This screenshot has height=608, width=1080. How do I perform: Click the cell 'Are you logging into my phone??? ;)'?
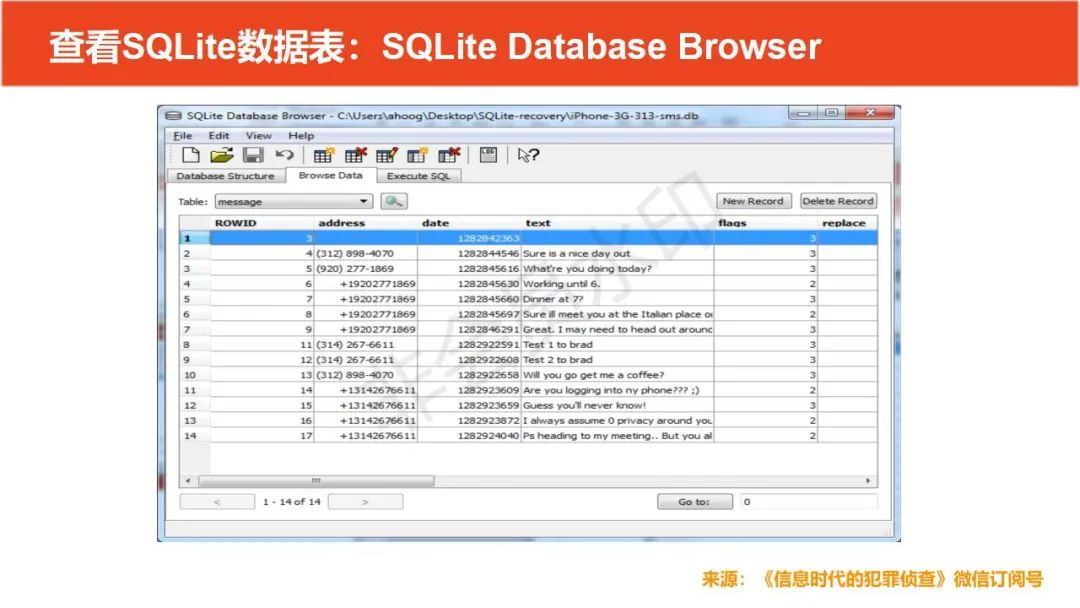[x=618, y=390]
